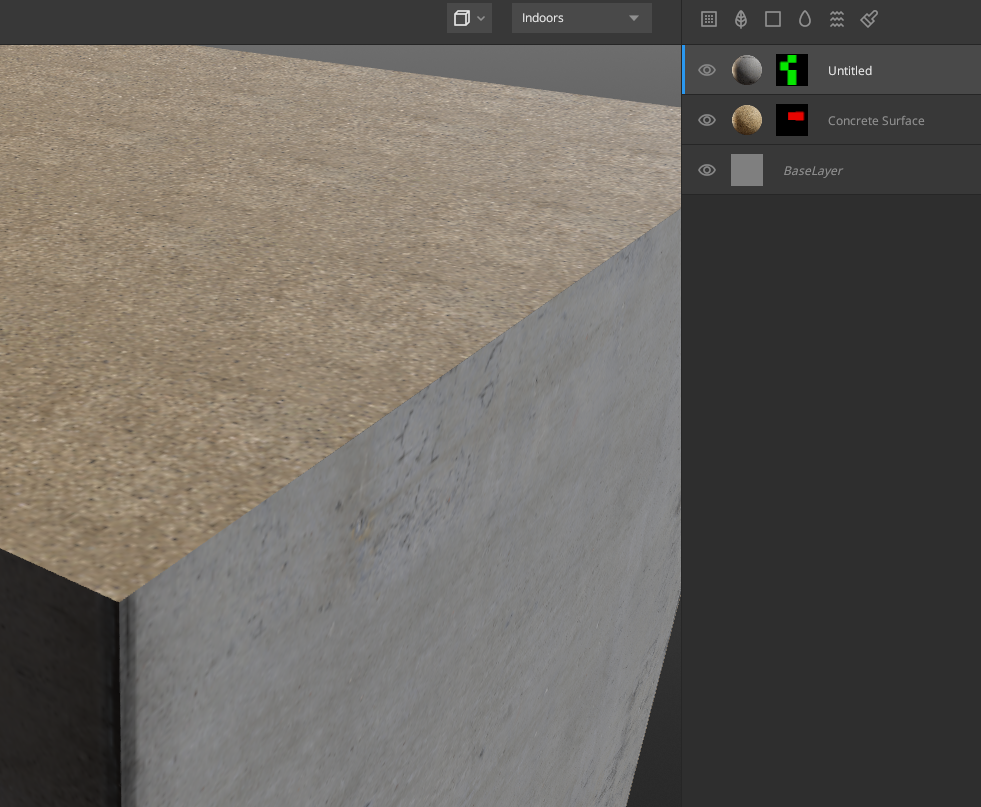The image size is (981, 807).
Task: Select the Untitled layer gray material sphere
Action: (x=747, y=70)
